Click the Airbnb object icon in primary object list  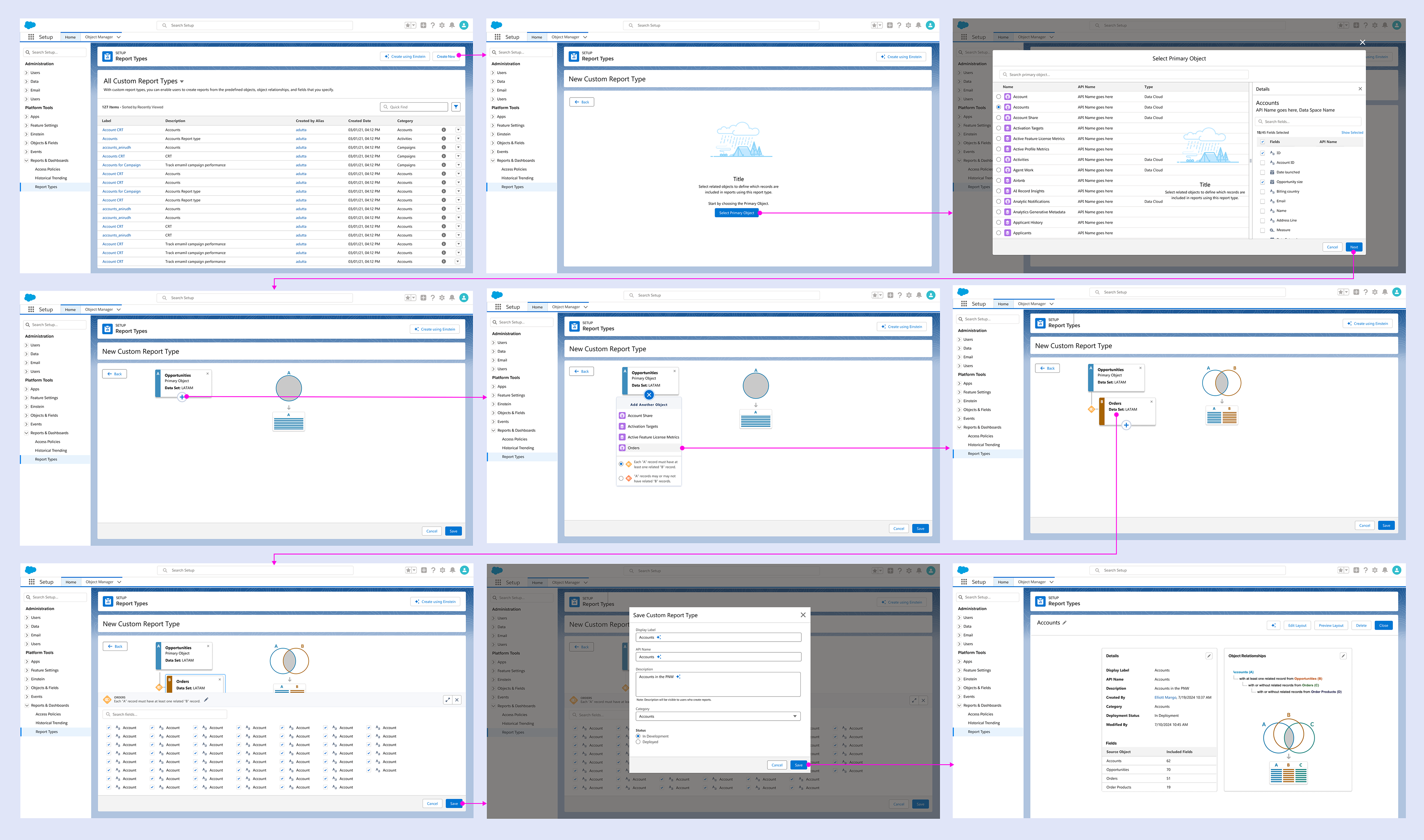[1008, 181]
